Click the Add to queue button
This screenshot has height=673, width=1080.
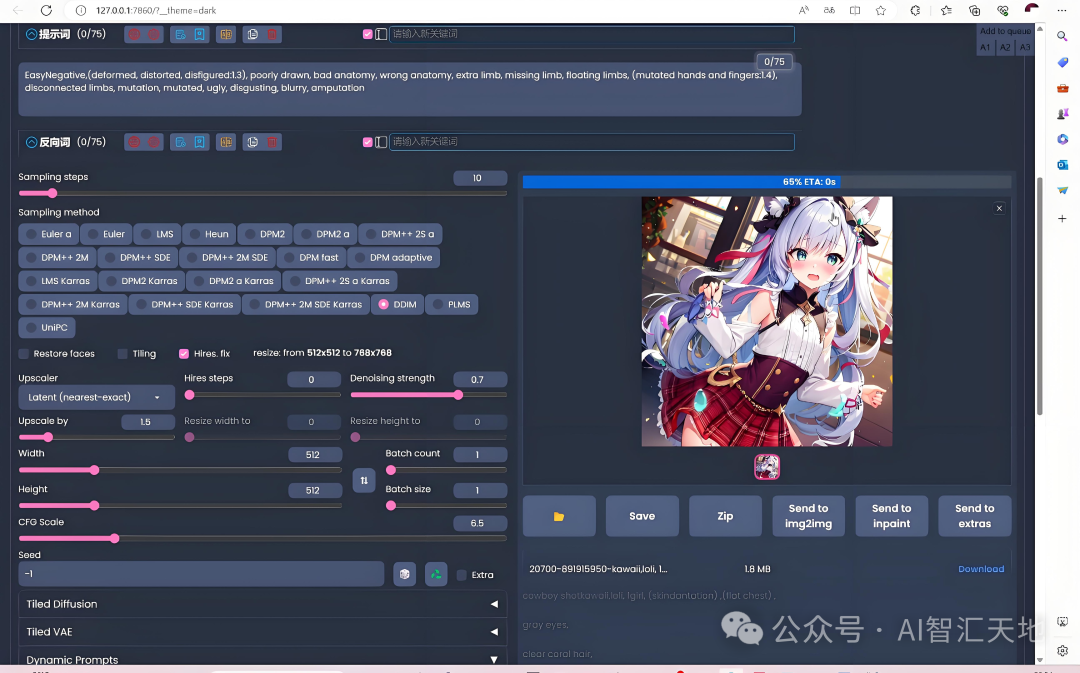[1005, 31]
